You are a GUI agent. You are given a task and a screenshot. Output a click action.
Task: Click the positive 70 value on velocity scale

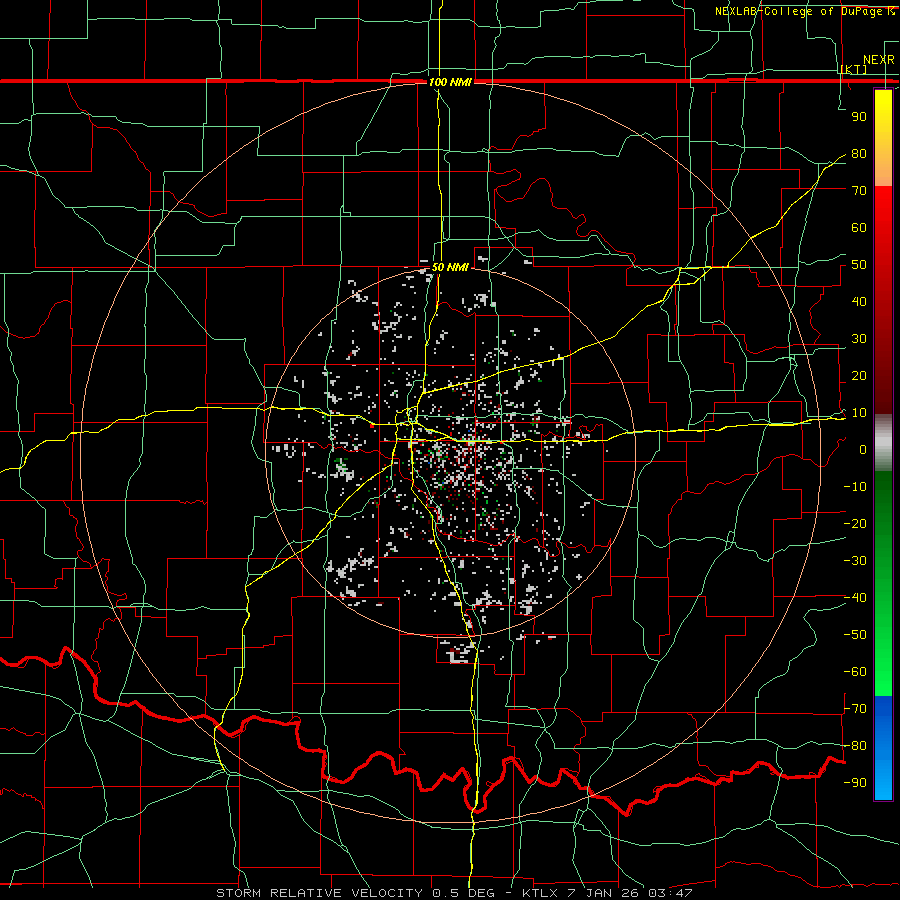[859, 191]
